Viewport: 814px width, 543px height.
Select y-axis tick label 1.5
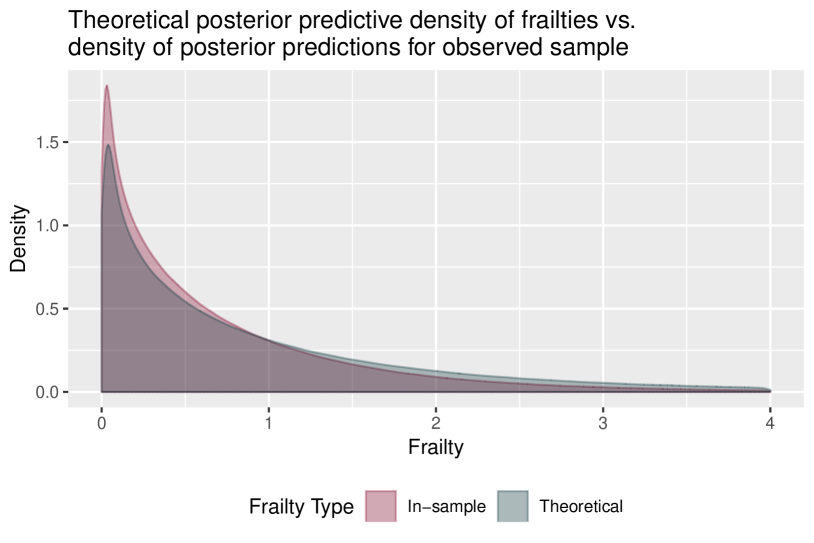pyautogui.click(x=45, y=143)
